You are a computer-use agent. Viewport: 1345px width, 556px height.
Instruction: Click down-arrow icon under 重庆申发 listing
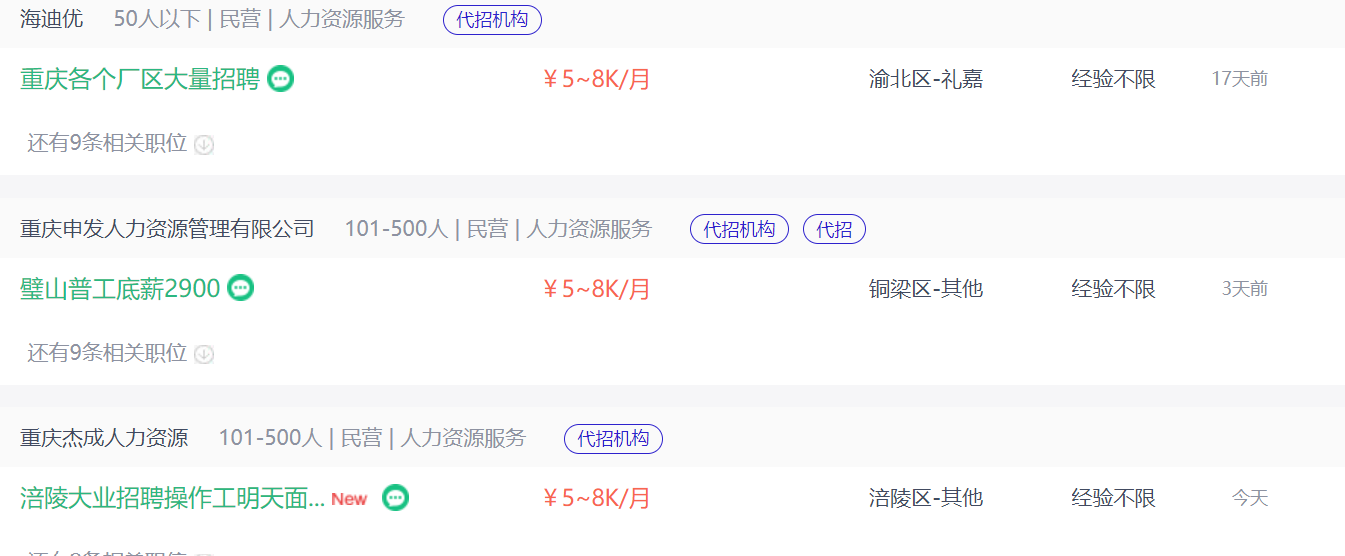204,354
